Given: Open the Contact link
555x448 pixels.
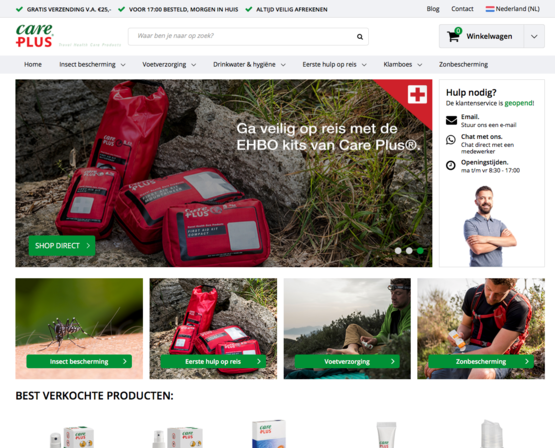Looking at the screenshot, I should coord(462,9).
